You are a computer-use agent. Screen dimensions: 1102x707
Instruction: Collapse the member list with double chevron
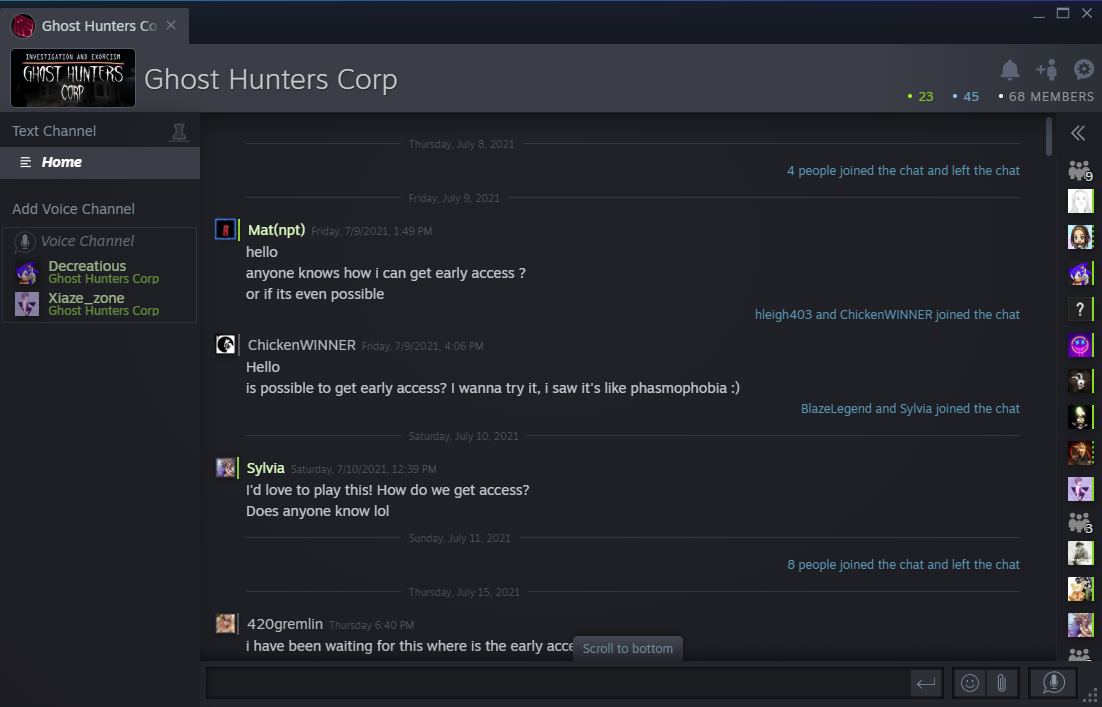(x=1078, y=133)
